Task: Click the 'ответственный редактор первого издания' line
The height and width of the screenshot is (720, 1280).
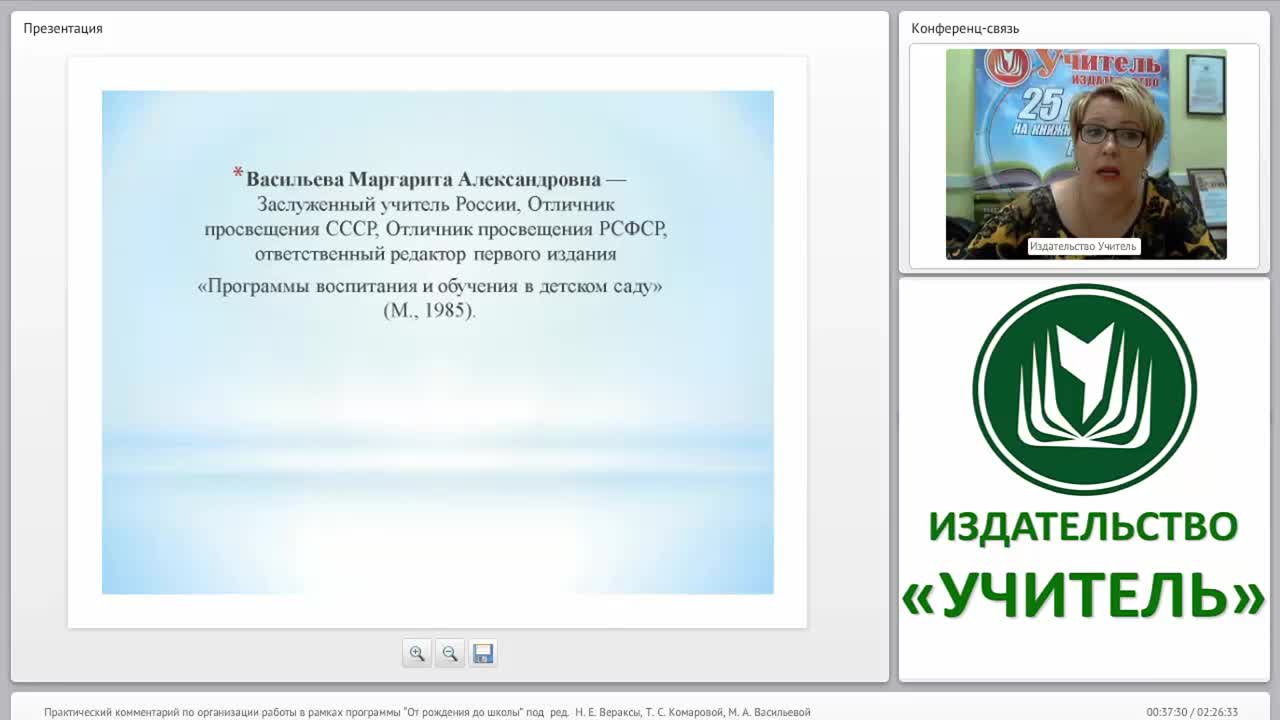Action: point(436,253)
